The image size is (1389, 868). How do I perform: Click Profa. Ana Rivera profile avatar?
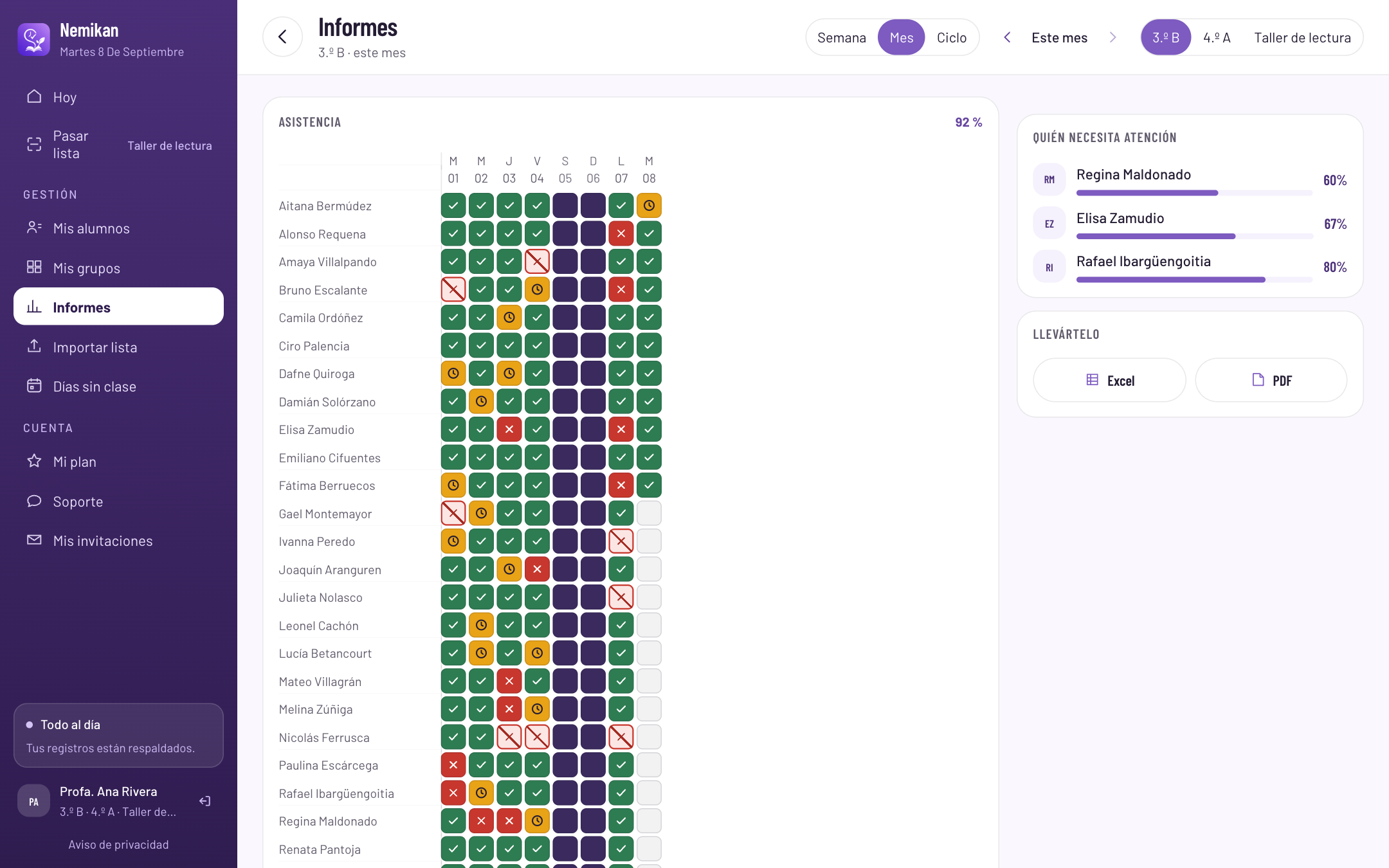[33, 801]
